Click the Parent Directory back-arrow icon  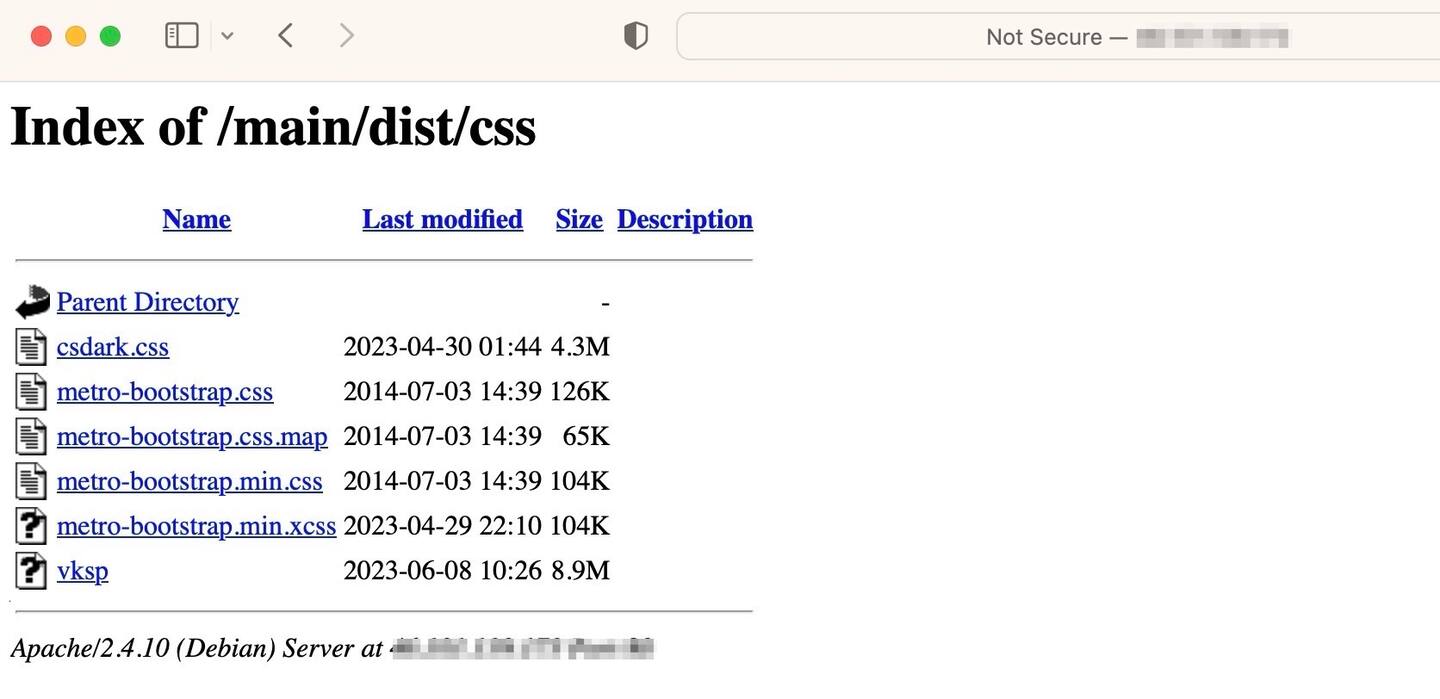click(32, 302)
